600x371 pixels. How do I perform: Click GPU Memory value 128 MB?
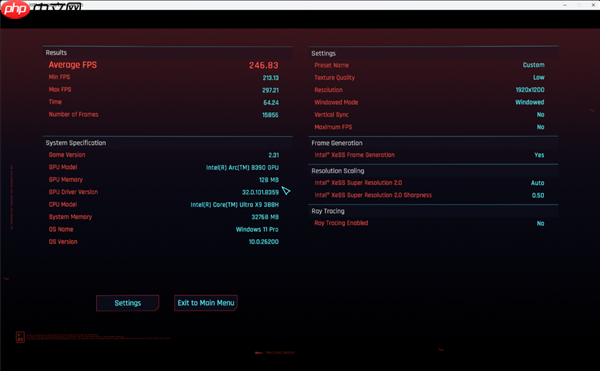click(x=269, y=180)
